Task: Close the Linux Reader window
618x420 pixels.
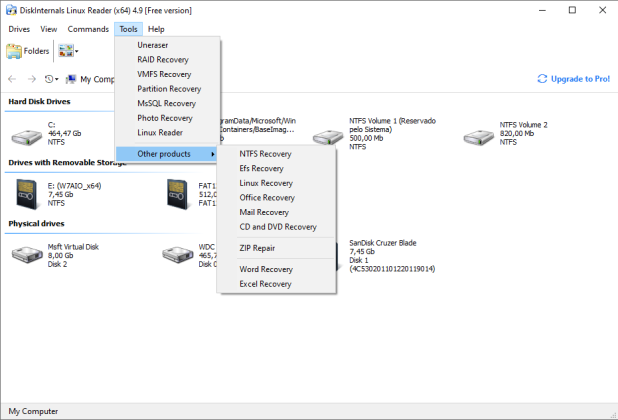Action: 603,10
